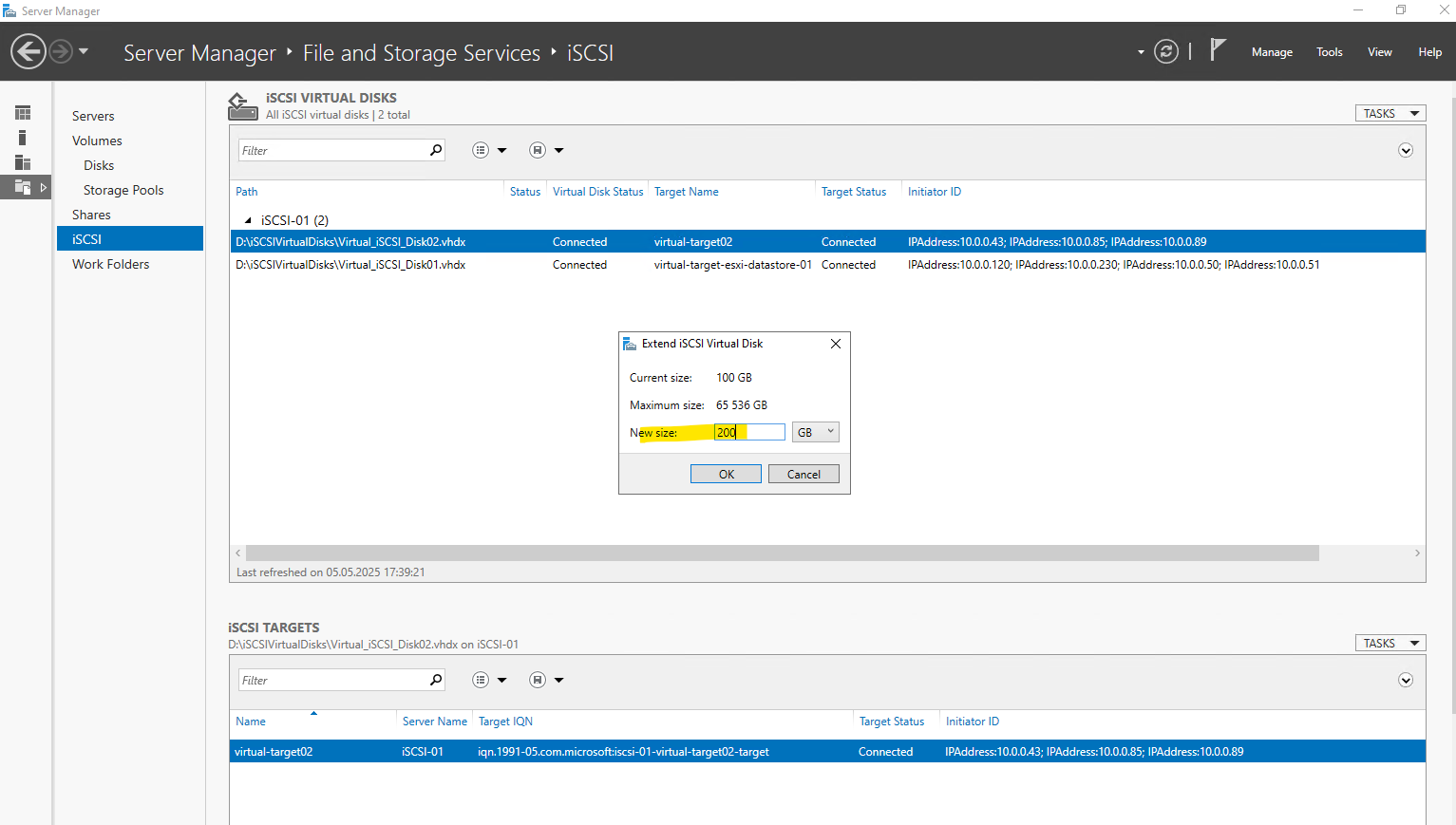Open TASKS dropdown for iSCSI Targets

1390,644
